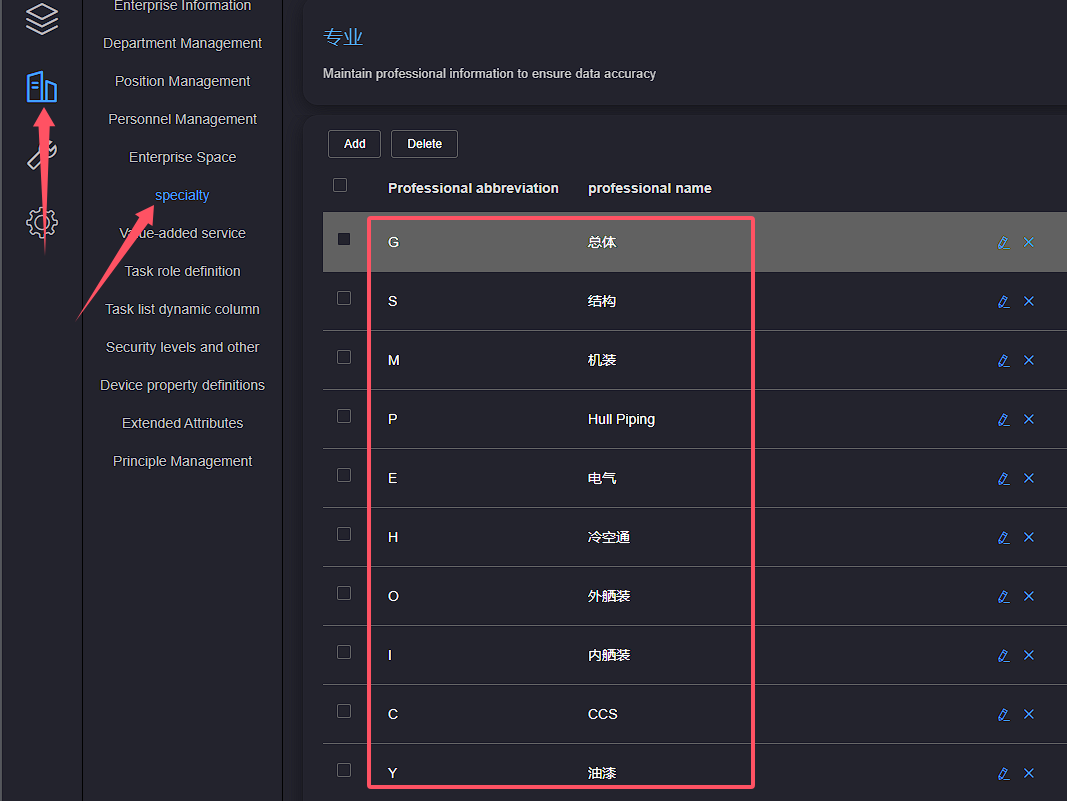Open Device property definitions item
The image size is (1067, 801).
(x=182, y=385)
